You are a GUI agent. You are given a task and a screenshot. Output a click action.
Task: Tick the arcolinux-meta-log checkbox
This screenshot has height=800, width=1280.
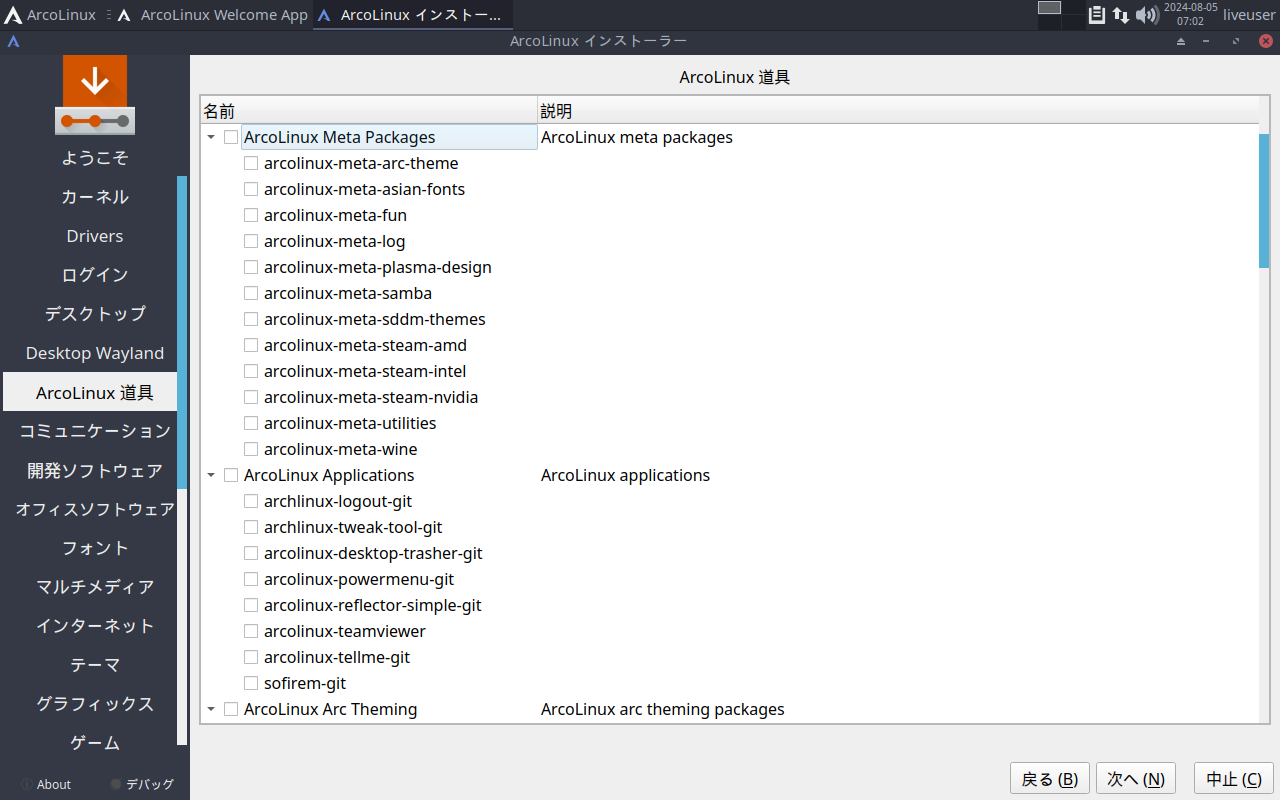(x=251, y=241)
